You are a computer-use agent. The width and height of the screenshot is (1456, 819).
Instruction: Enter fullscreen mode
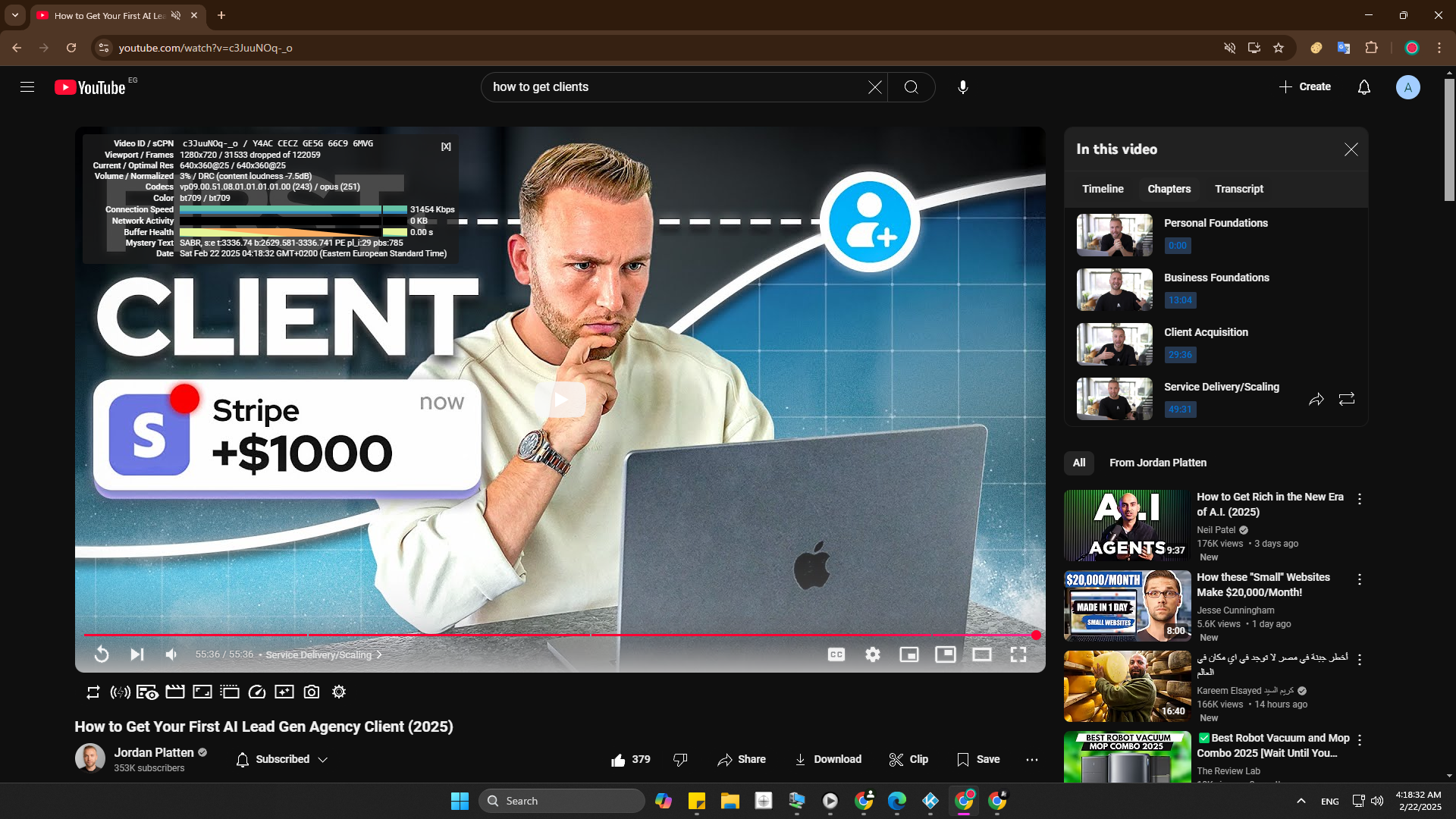[x=1018, y=654]
